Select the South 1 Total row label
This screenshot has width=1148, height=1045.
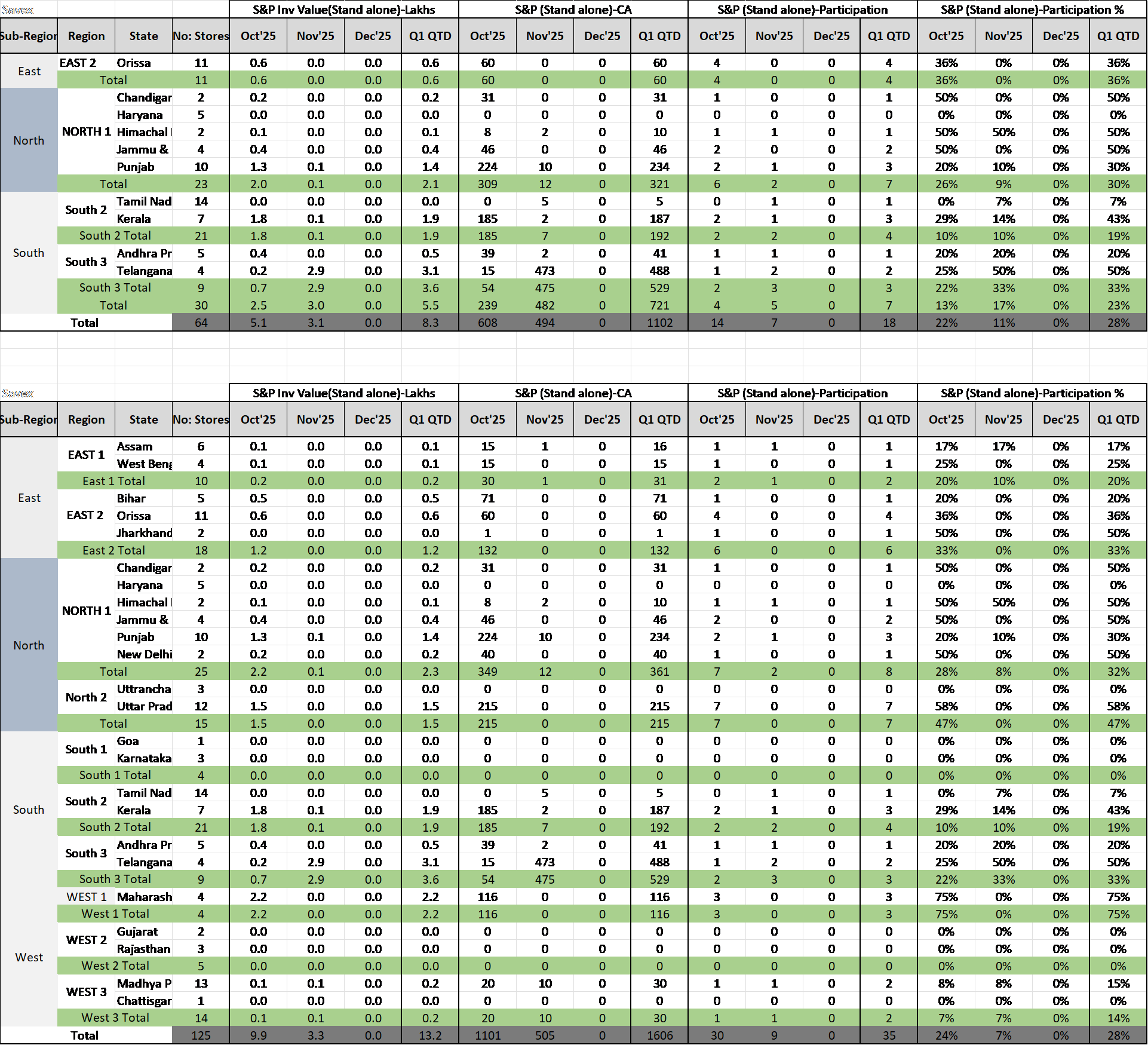[115, 775]
